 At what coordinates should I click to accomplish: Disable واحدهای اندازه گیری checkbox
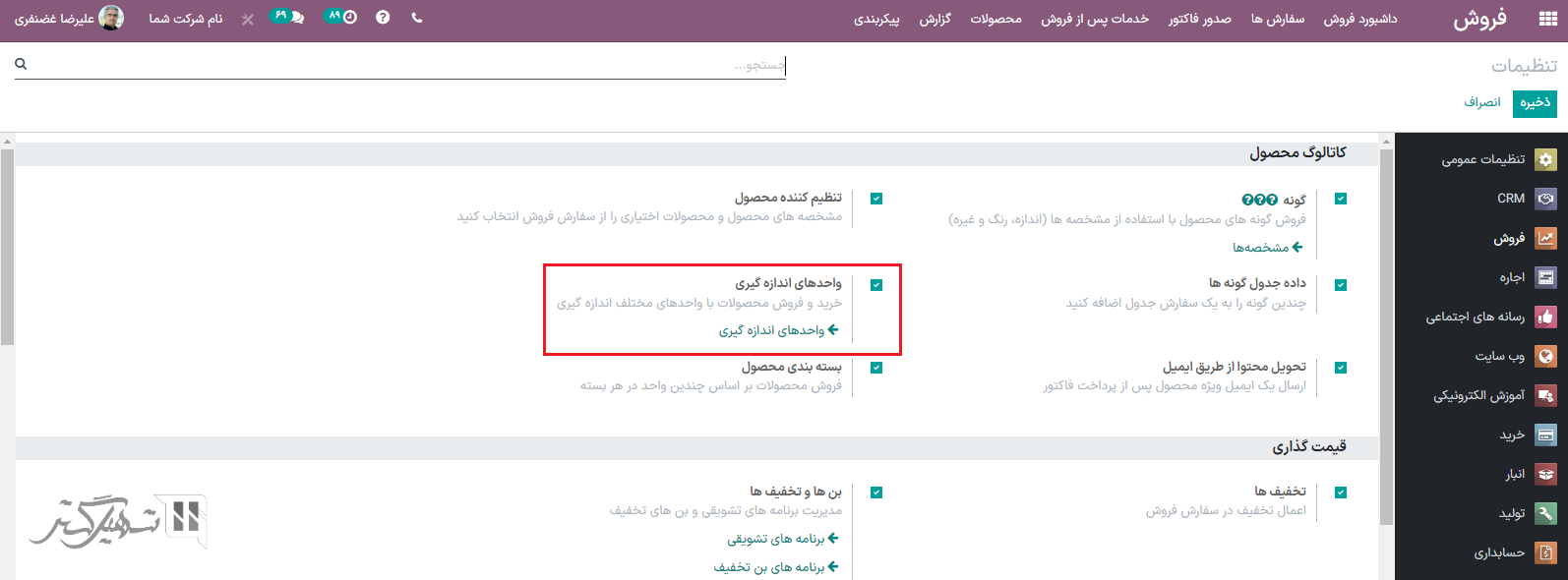876,285
